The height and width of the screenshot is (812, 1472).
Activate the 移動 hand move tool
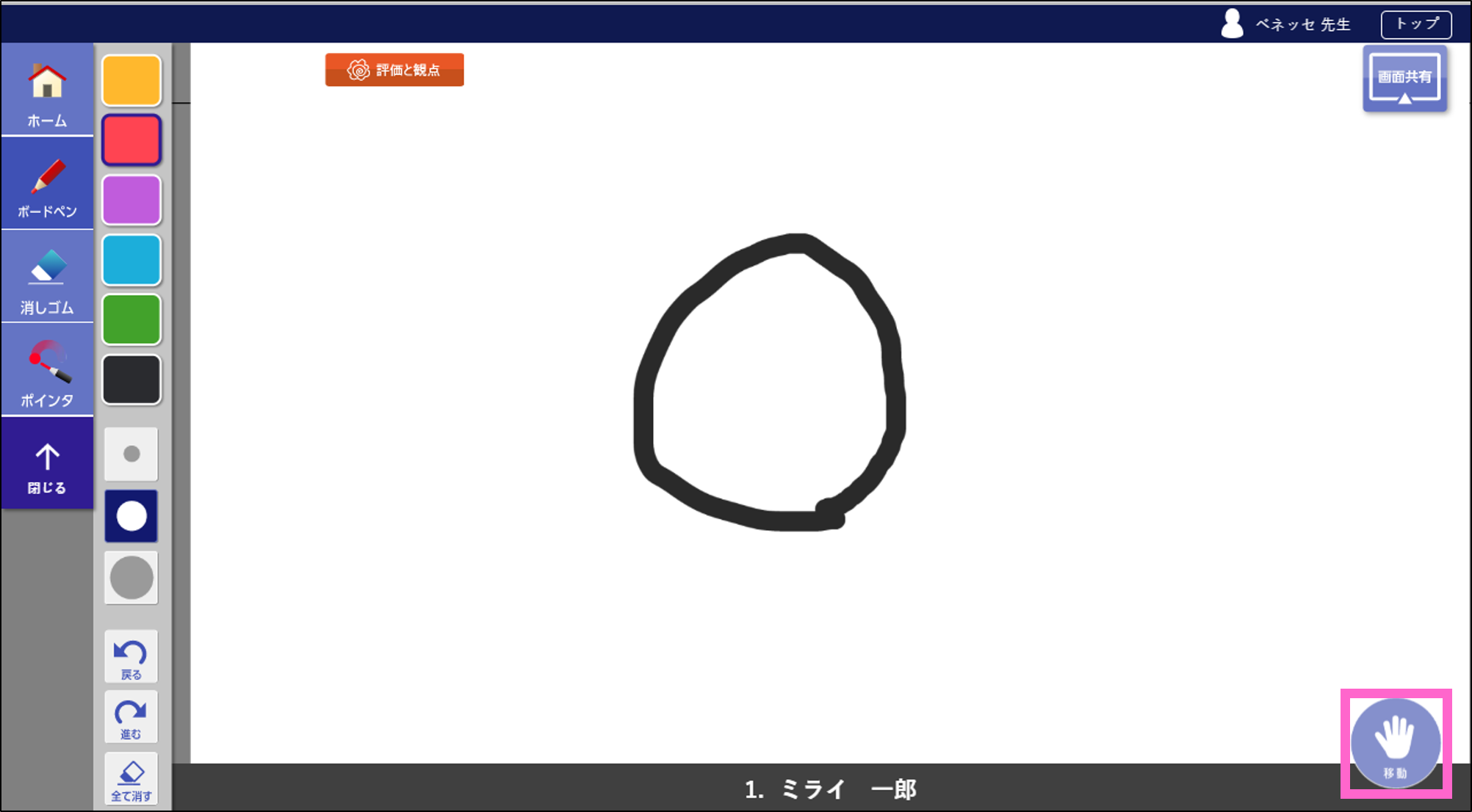click(x=1395, y=743)
